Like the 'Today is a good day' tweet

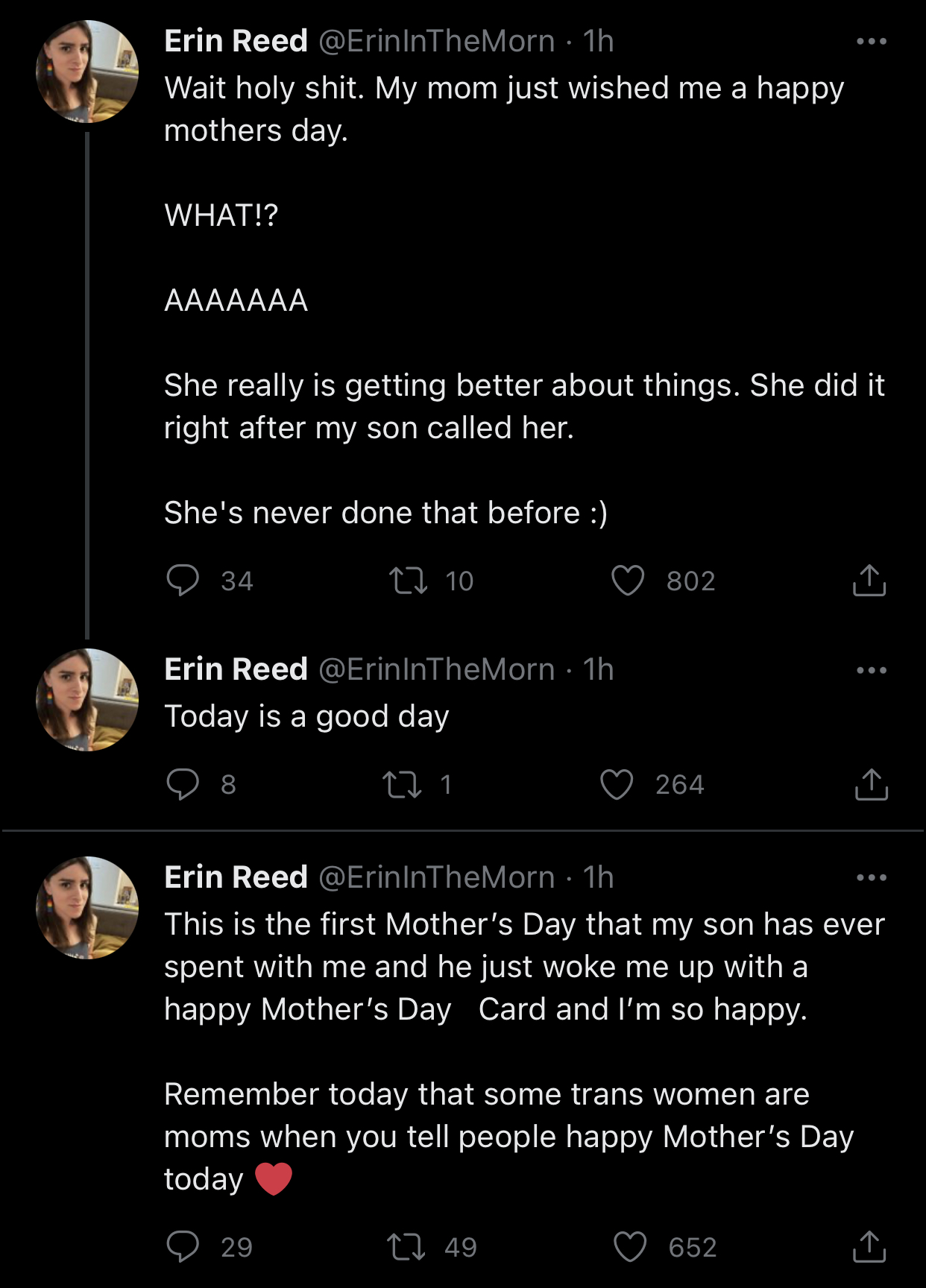617,784
